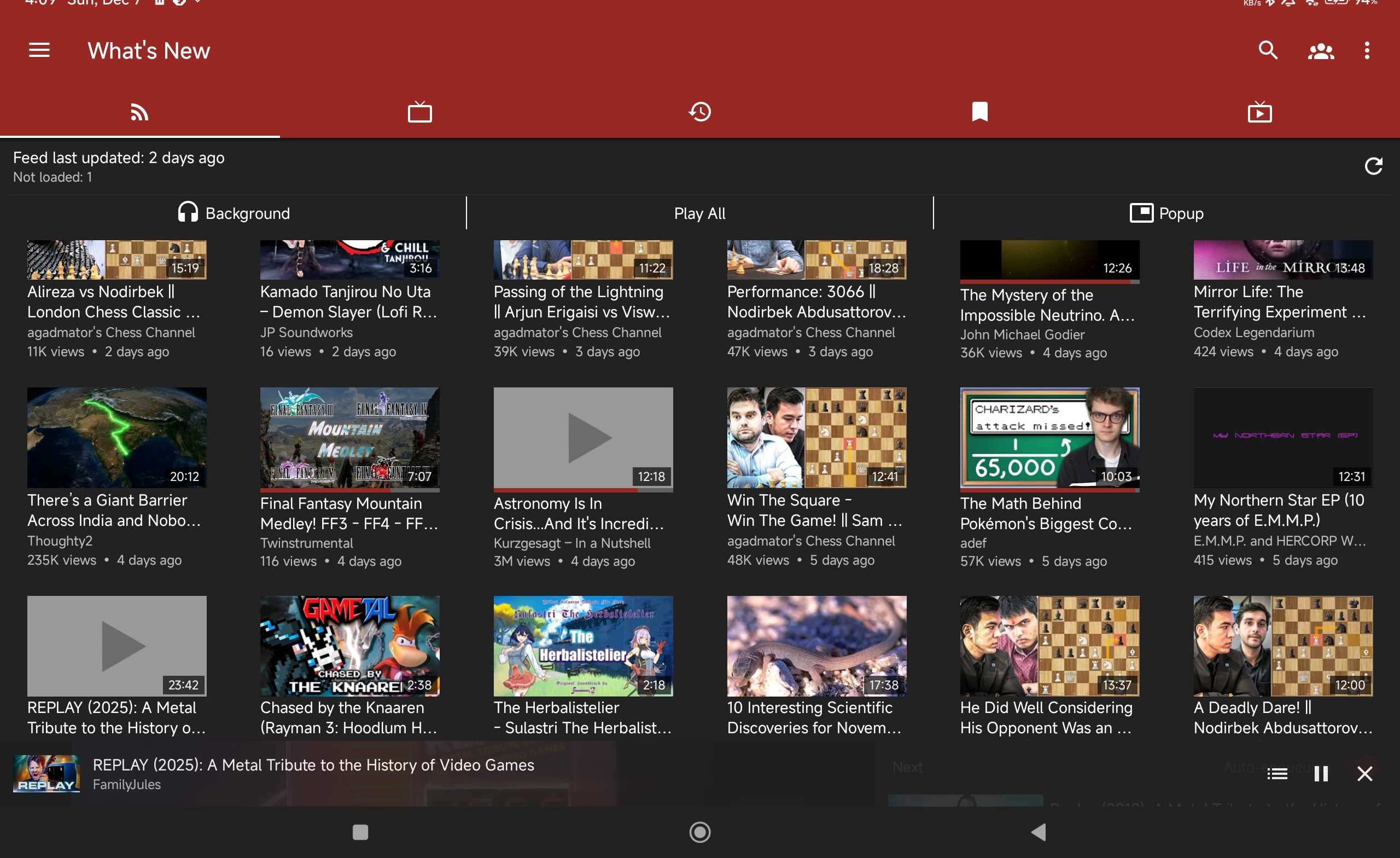The height and width of the screenshot is (858, 1400).
Task: Click the search magnifier icon
Action: (1268, 50)
